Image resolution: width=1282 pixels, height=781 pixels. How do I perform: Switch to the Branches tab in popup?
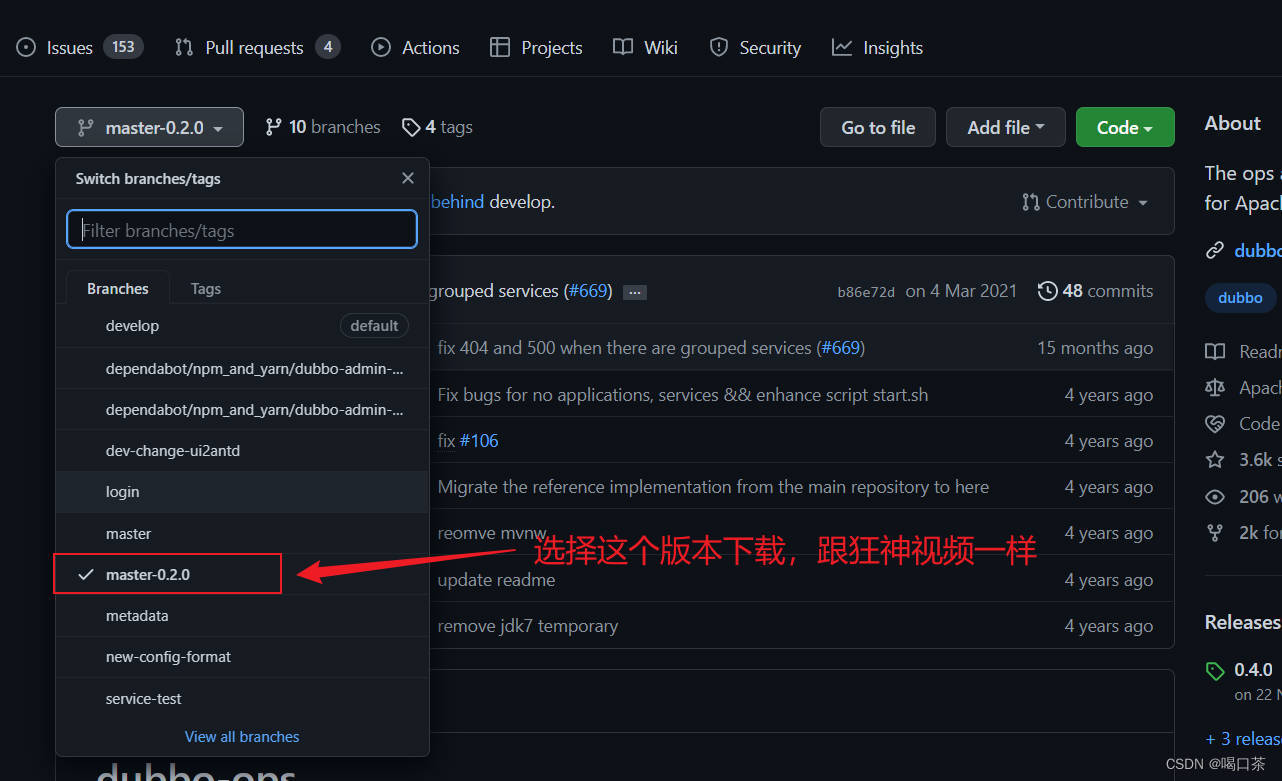tap(117, 288)
